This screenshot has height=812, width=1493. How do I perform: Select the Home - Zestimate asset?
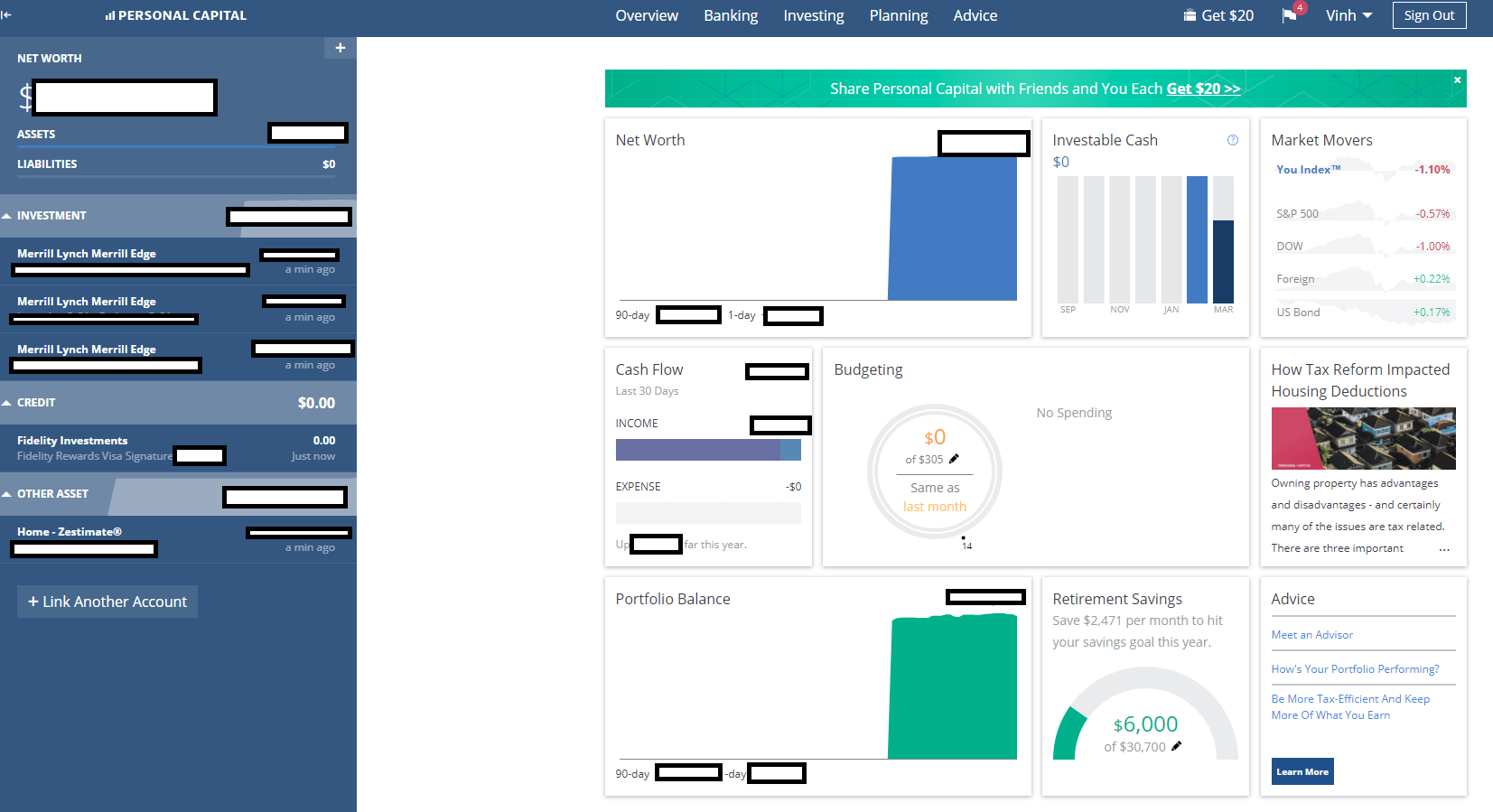coord(178,540)
